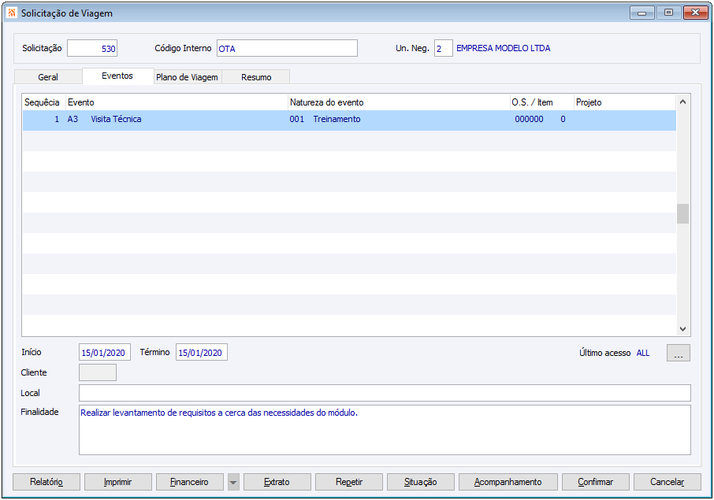Click the scroll down arrow of the events grid
Viewport: 714px width, 500px height.
pos(683,329)
